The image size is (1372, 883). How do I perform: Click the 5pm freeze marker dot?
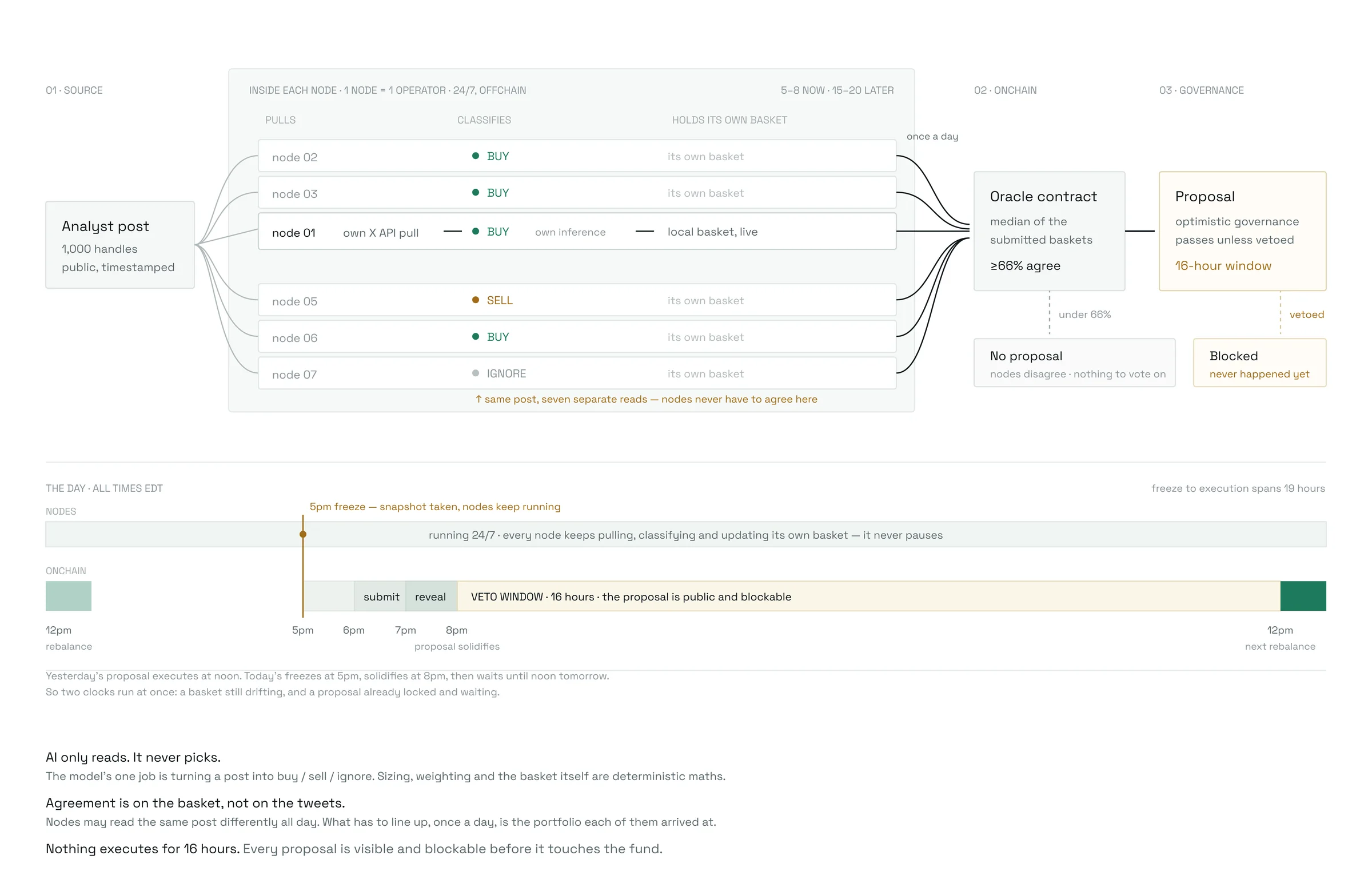[x=302, y=534]
